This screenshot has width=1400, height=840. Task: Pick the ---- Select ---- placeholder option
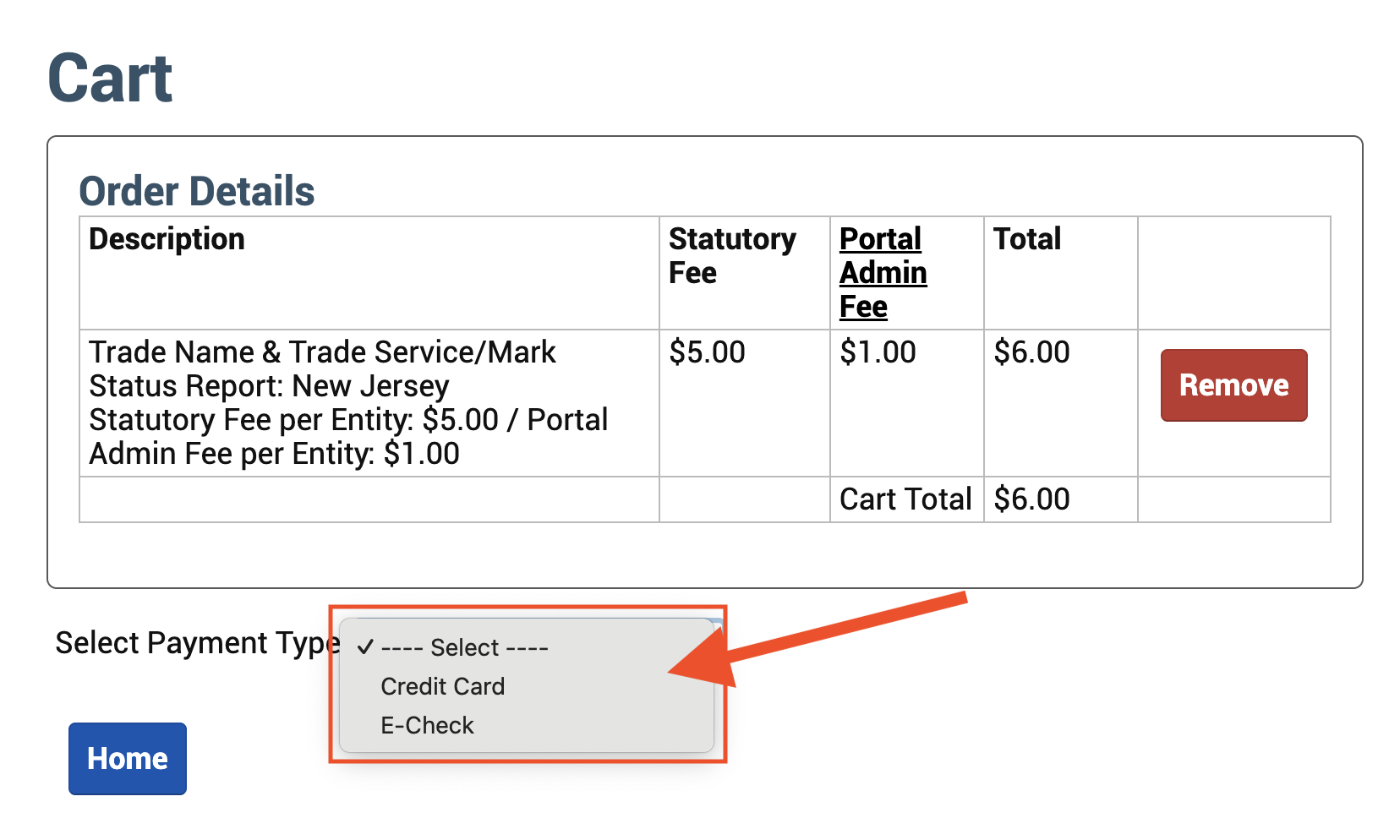pos(464,647)
